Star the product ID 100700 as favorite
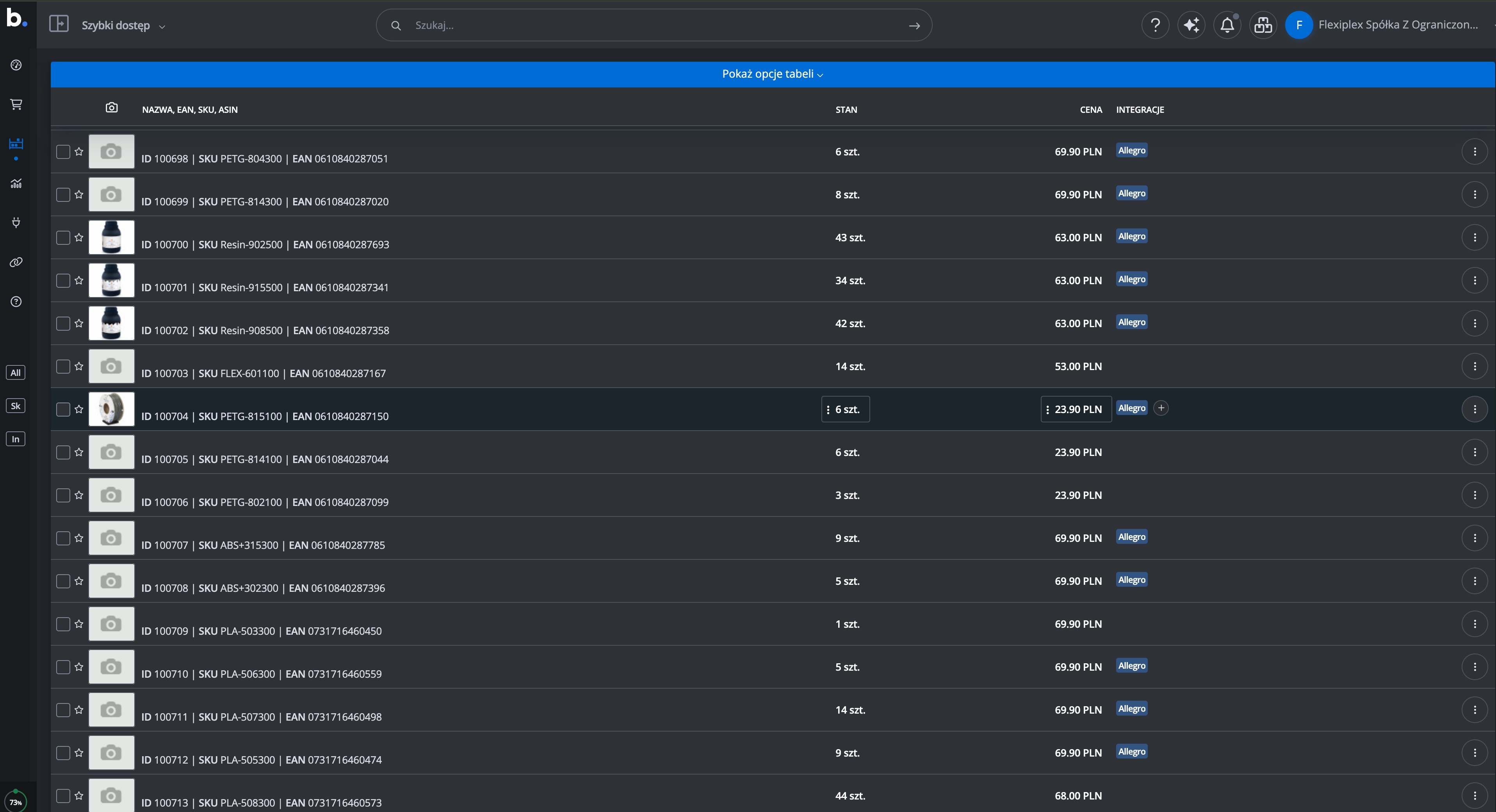Screen dimensions: 1496x812 [79, 238]
